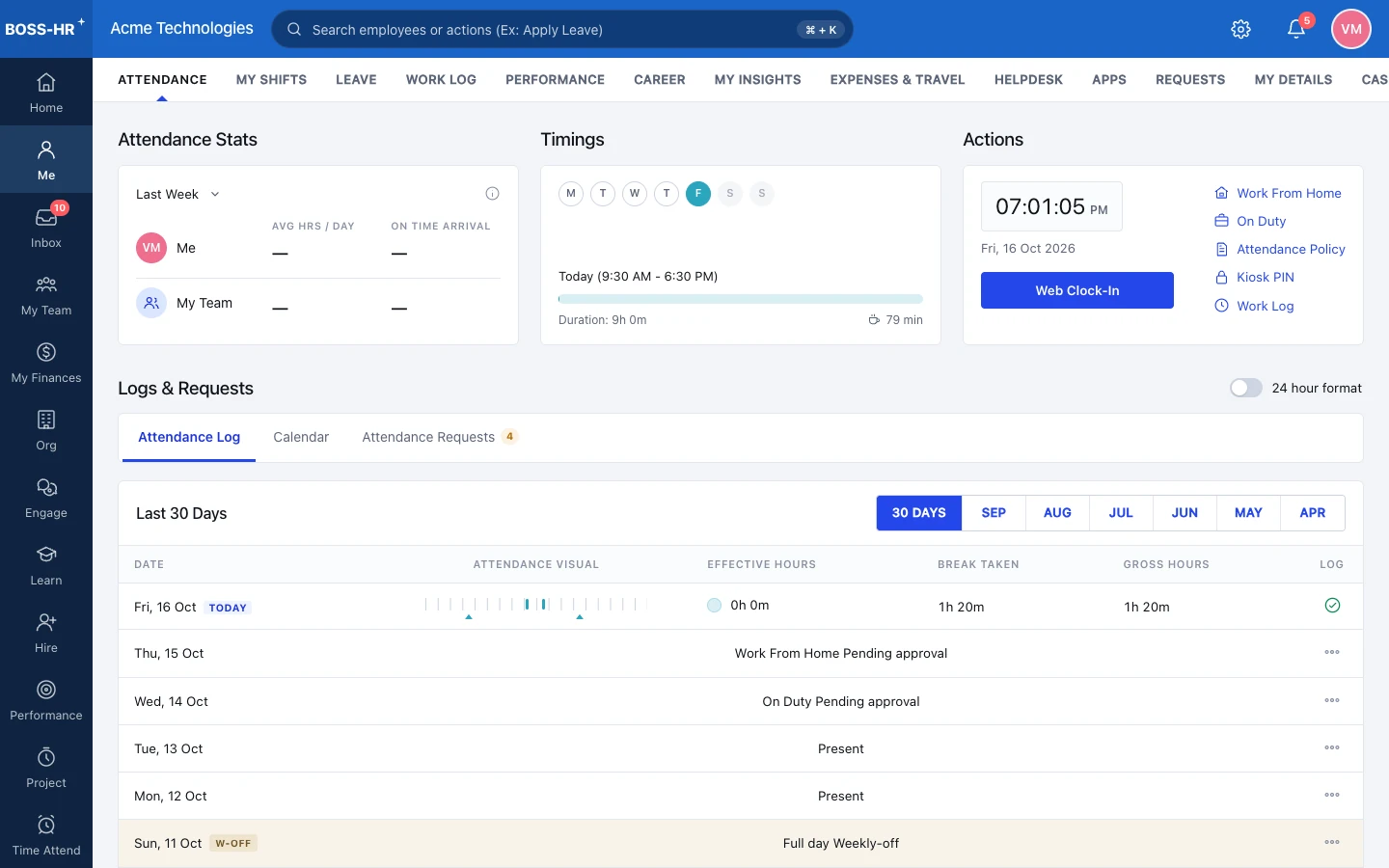Open My Team in sidebar
Image resolution: width=1389 pixels, height=868 pixels.
click(x=46, y=295)
